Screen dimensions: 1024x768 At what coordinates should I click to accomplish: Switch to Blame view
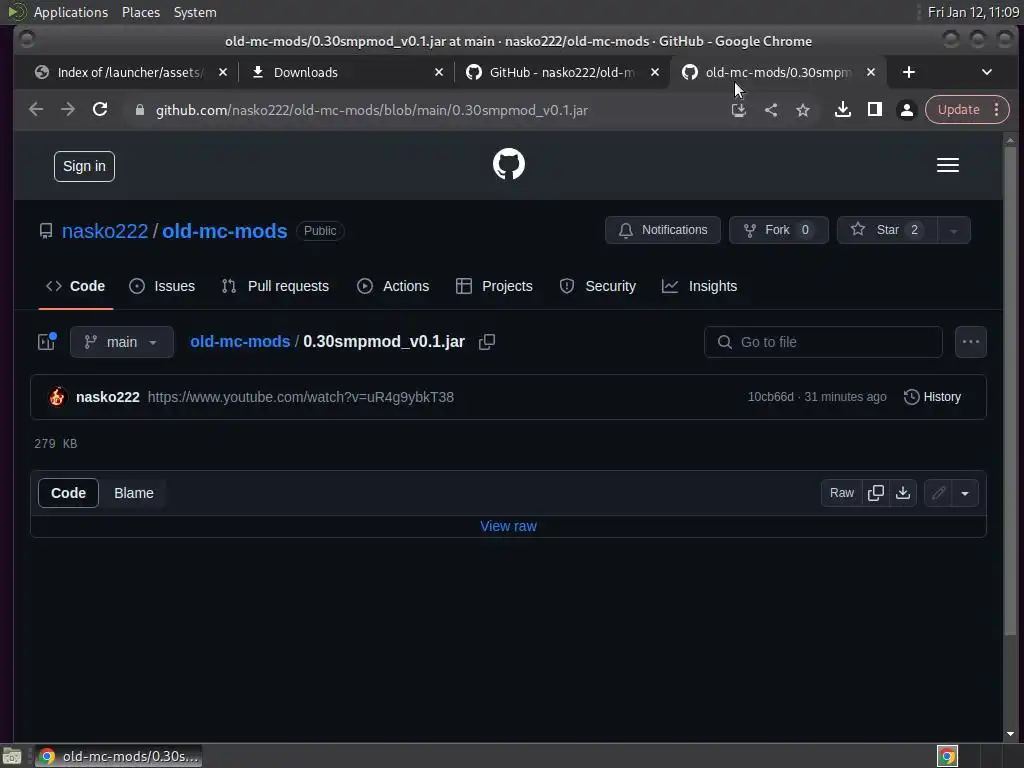[x=134, y=493]
